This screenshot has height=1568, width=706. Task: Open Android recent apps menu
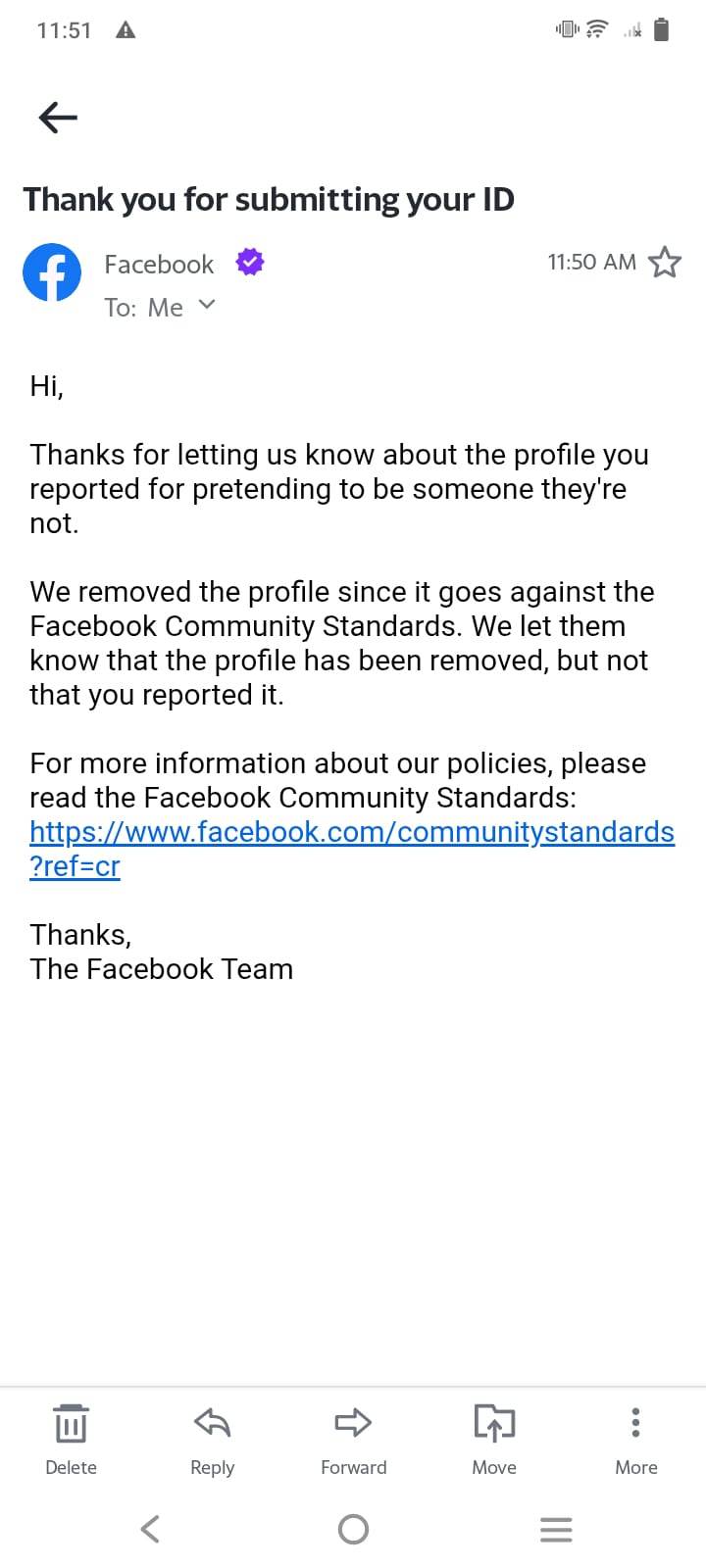(556, 1529)
